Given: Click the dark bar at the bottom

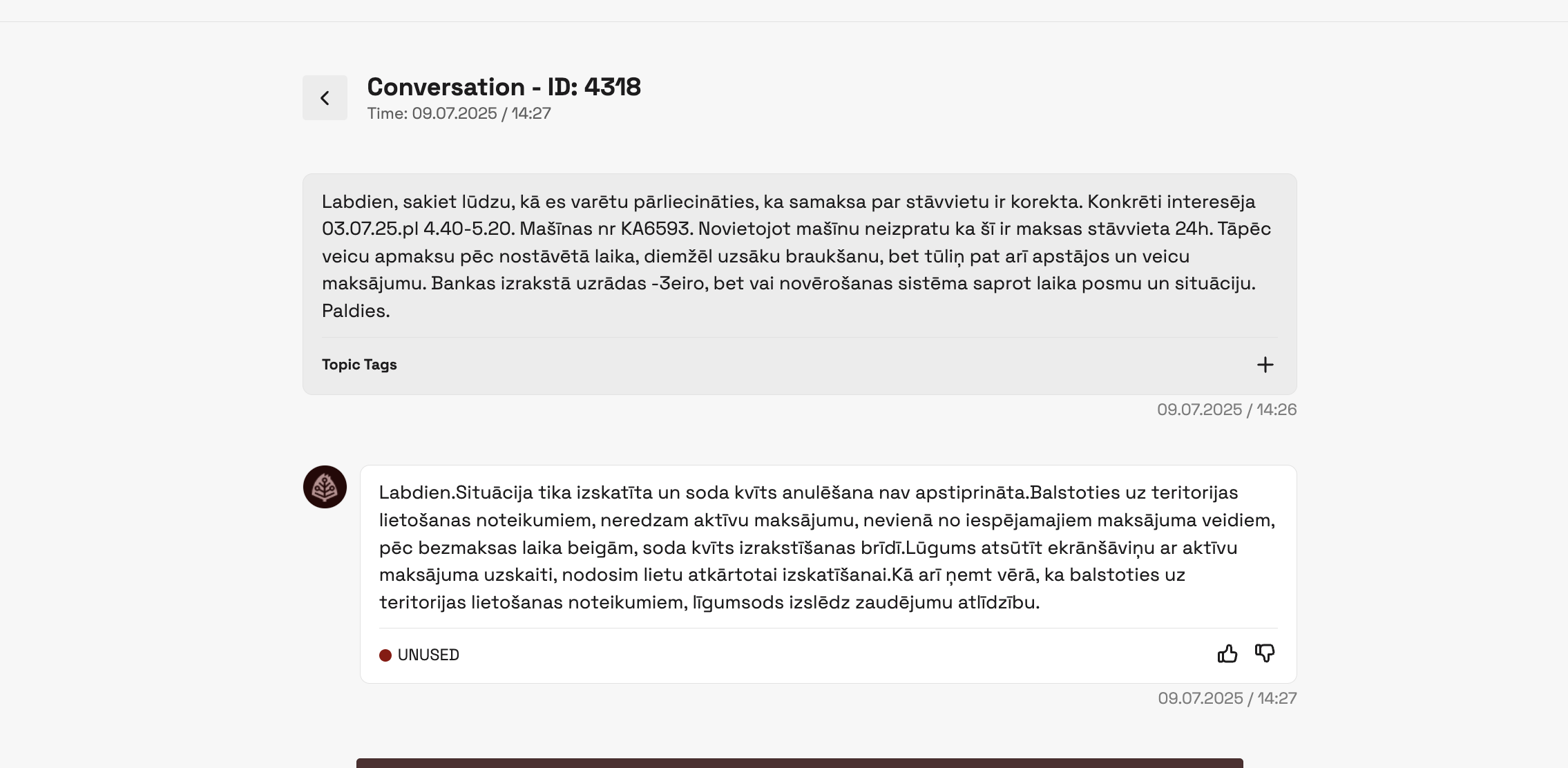Looking at the screenshot, I should coord(800,763).
